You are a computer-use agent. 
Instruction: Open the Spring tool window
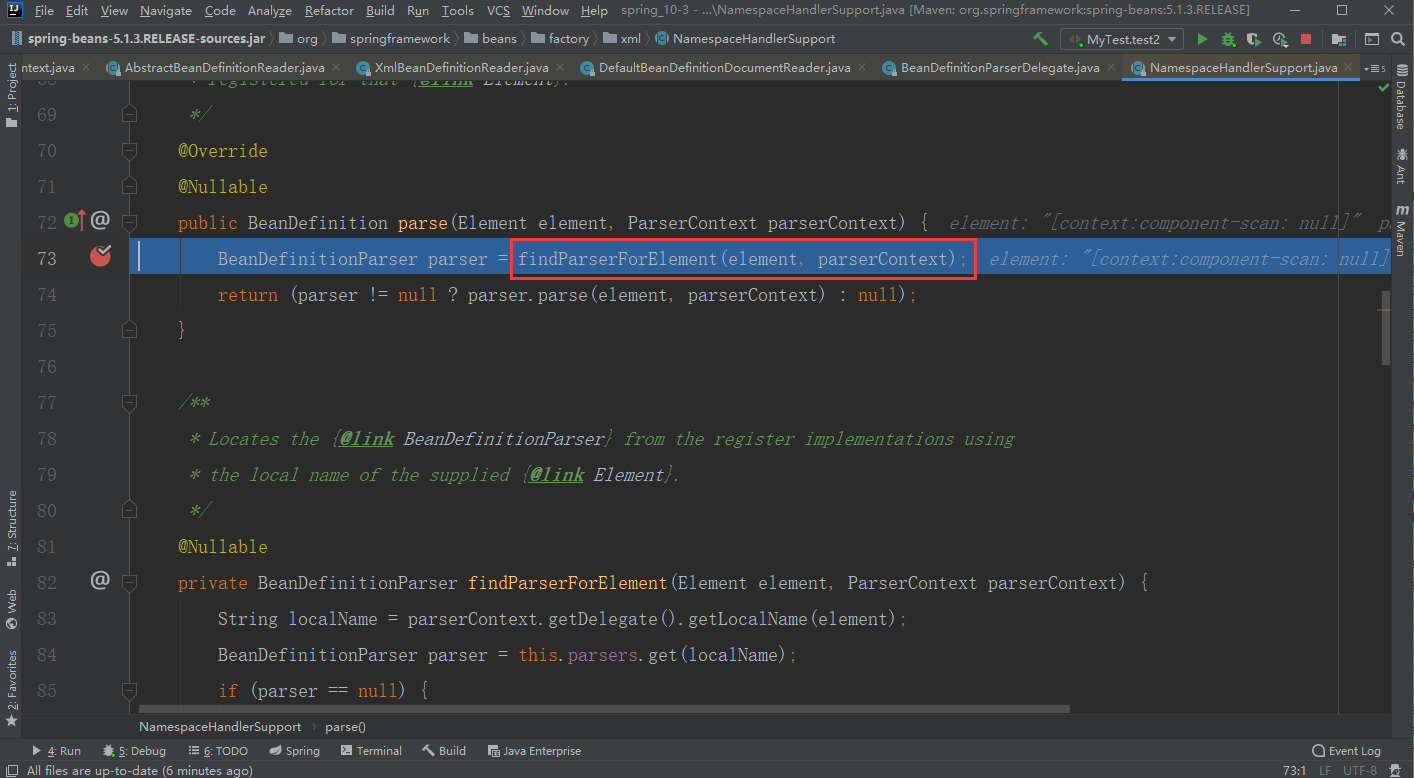294,750
